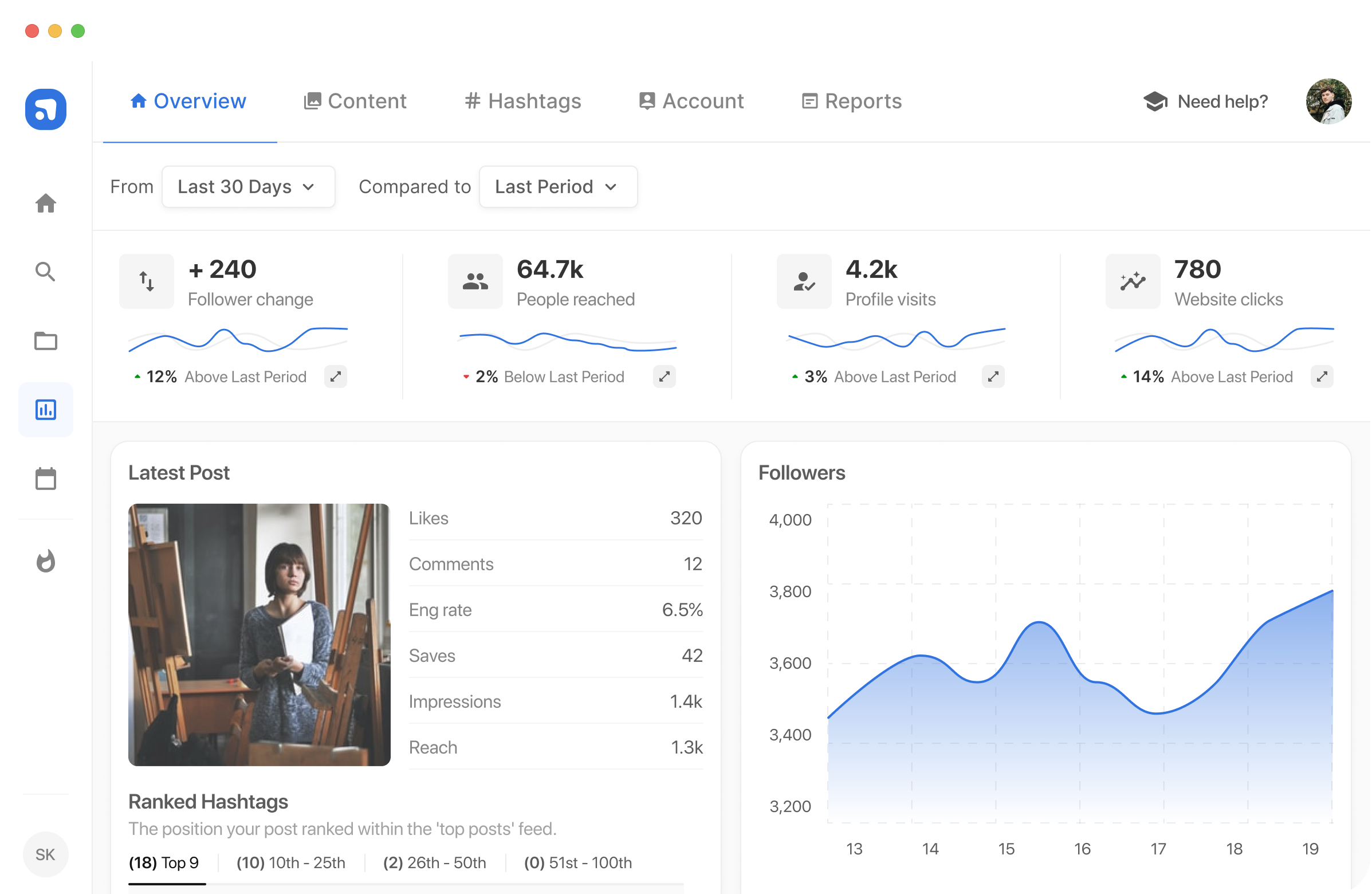Screen dimensions: 1372x894
Task: Click the 64.7k people reached value
Action: point(551,269)
